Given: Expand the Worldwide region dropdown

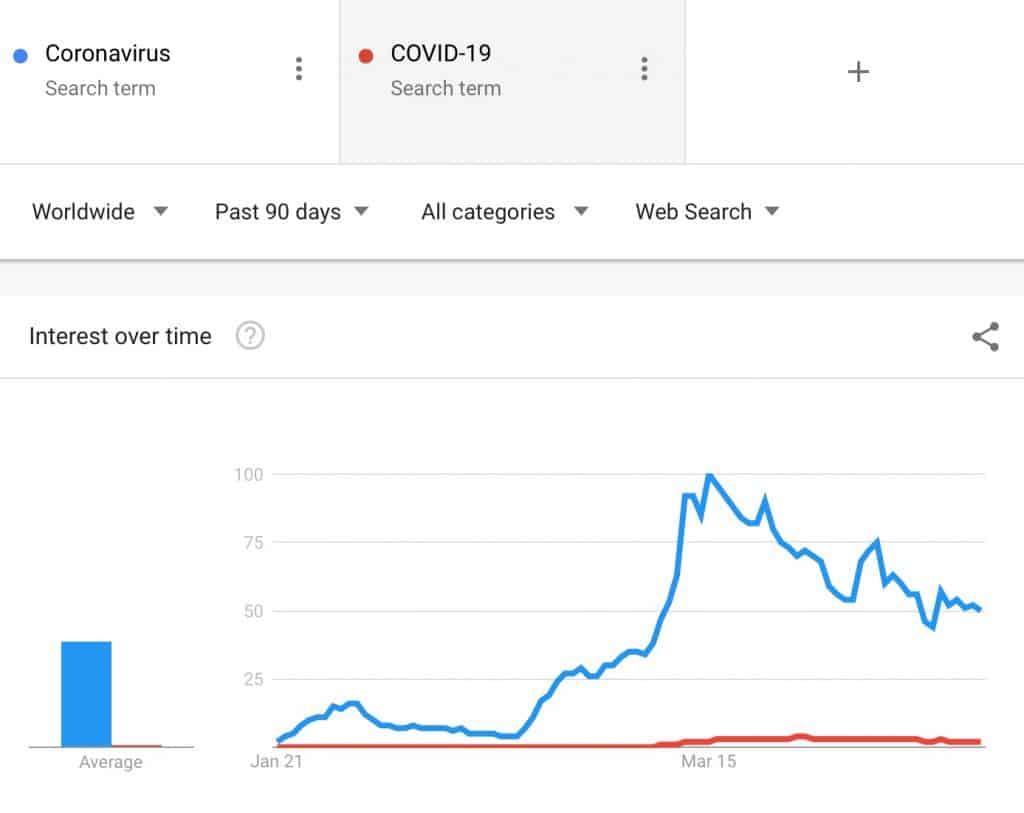Looking at the screenshot, I should coord(100,212).
